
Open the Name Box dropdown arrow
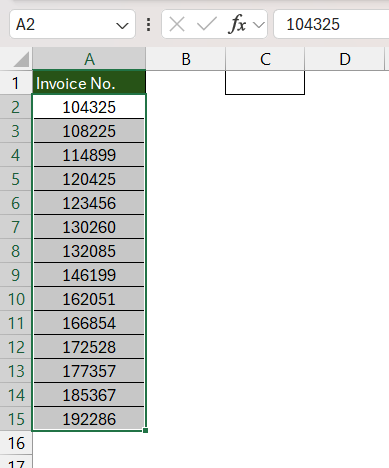[x=122, y=25]
